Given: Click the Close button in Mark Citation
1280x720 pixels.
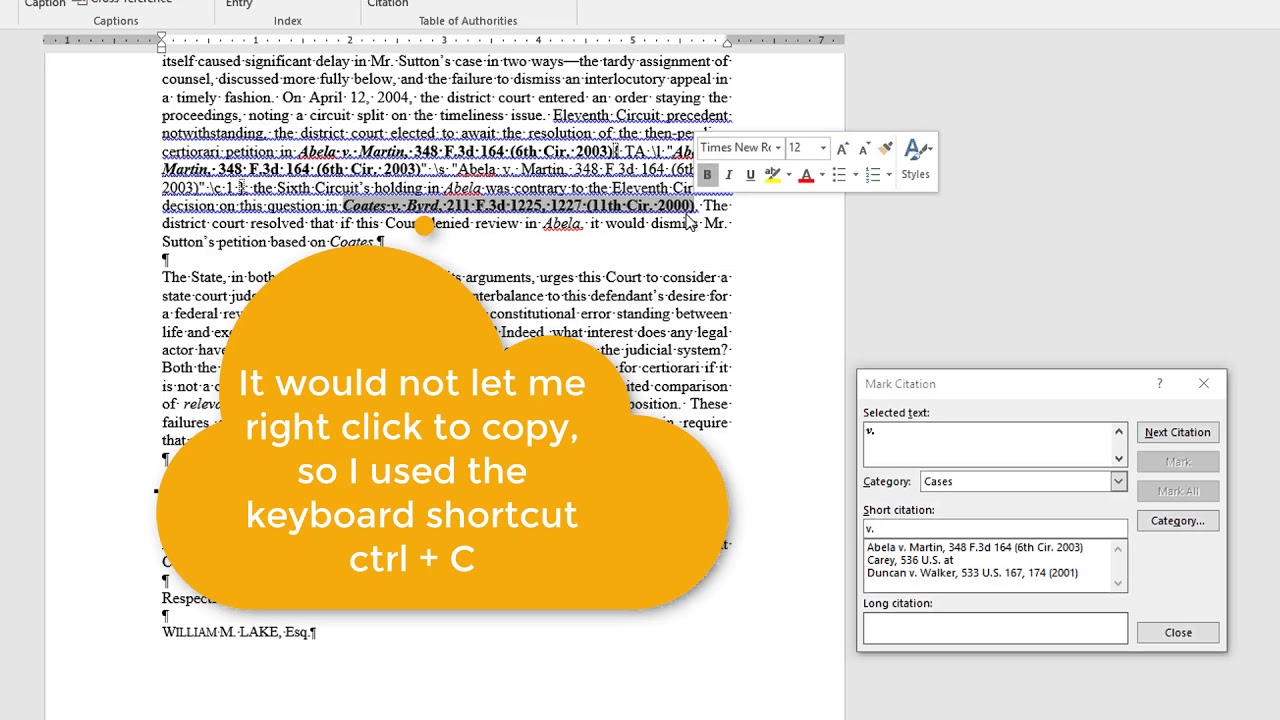Looking at the screenshot, I should pyautogui.click(x=1177, y=632).
